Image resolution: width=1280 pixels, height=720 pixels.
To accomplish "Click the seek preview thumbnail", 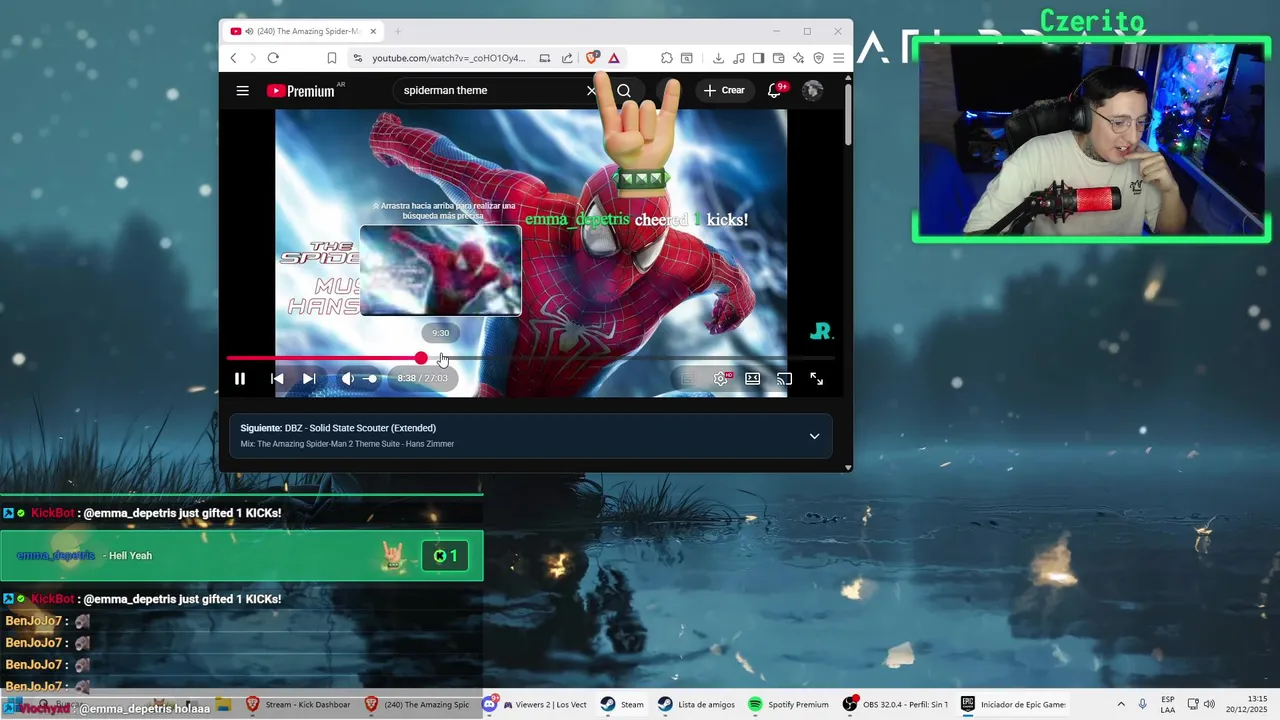I will coord(440,270).
